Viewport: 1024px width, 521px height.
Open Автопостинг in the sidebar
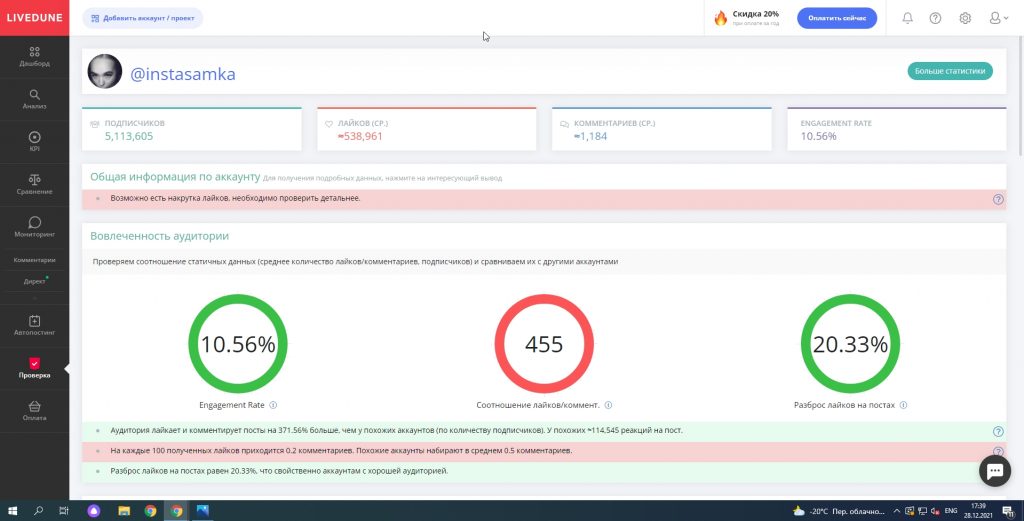click(x=35, y=326)
